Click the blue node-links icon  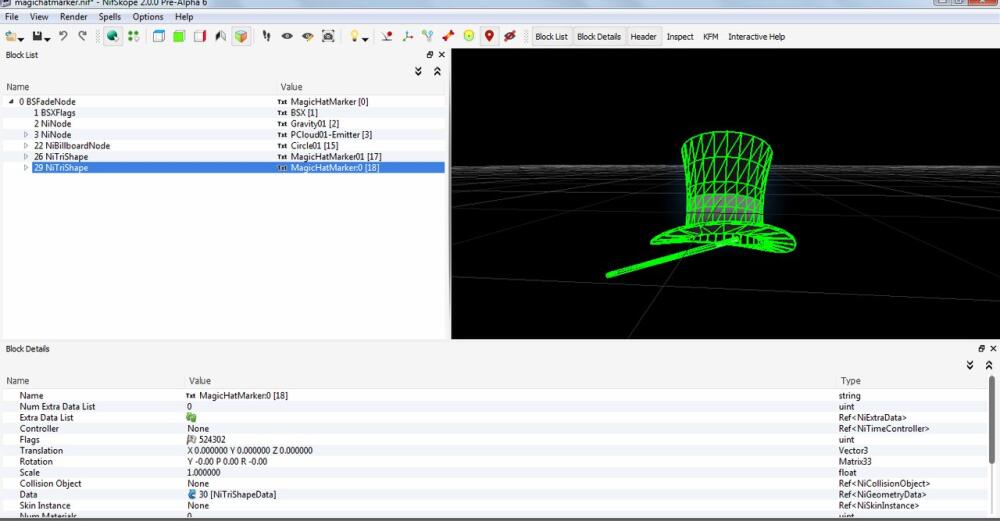pos(427,36)
